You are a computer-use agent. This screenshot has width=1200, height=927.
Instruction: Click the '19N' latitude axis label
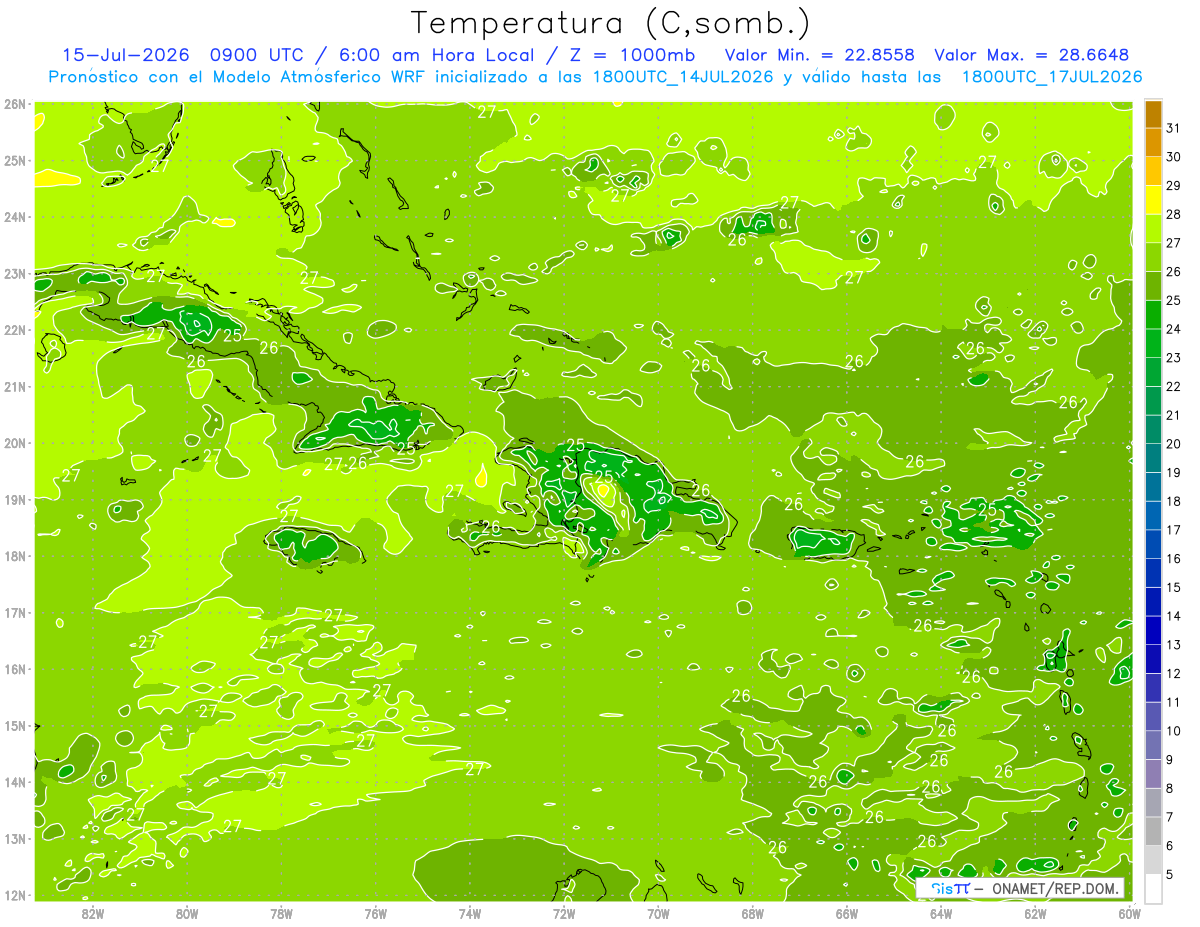pos(15,499)
